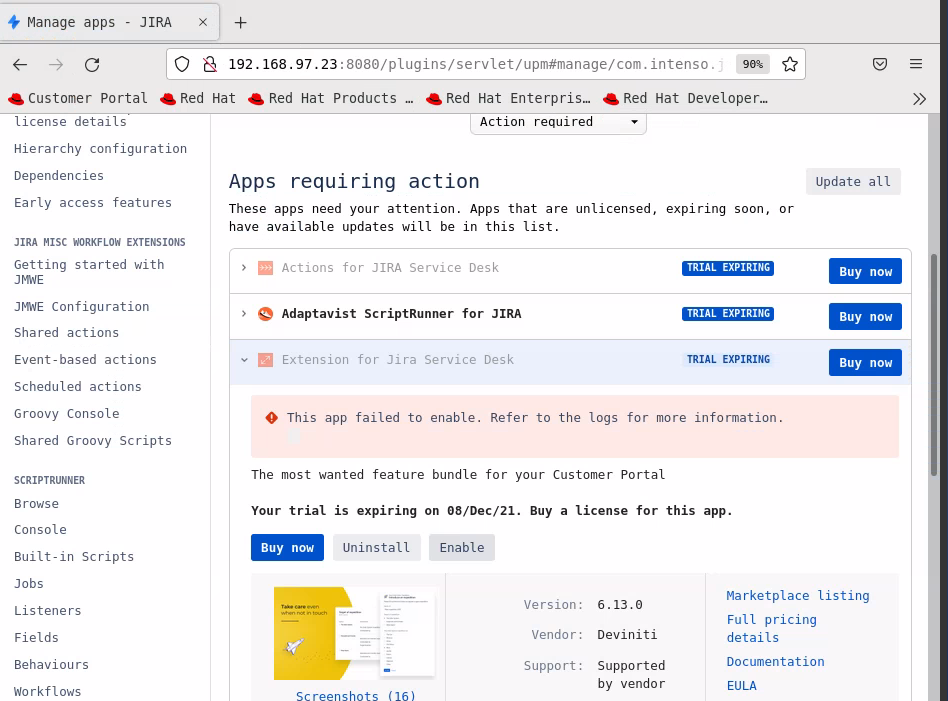
Task: Click the browser reload icon
Action: pyautogui.click(x=92, y=65)
